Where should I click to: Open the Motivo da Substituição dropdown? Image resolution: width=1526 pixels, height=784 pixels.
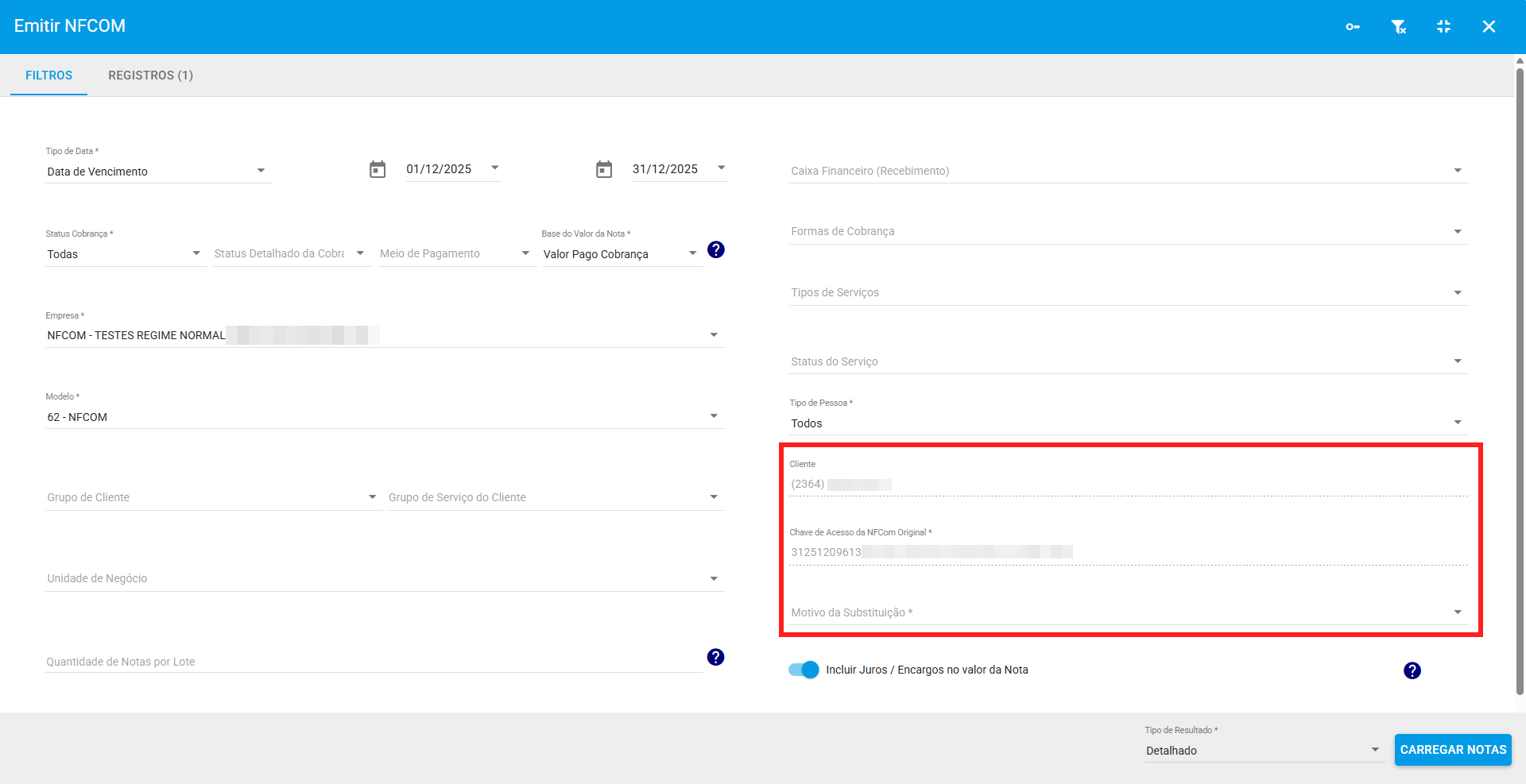point(1129,612)
